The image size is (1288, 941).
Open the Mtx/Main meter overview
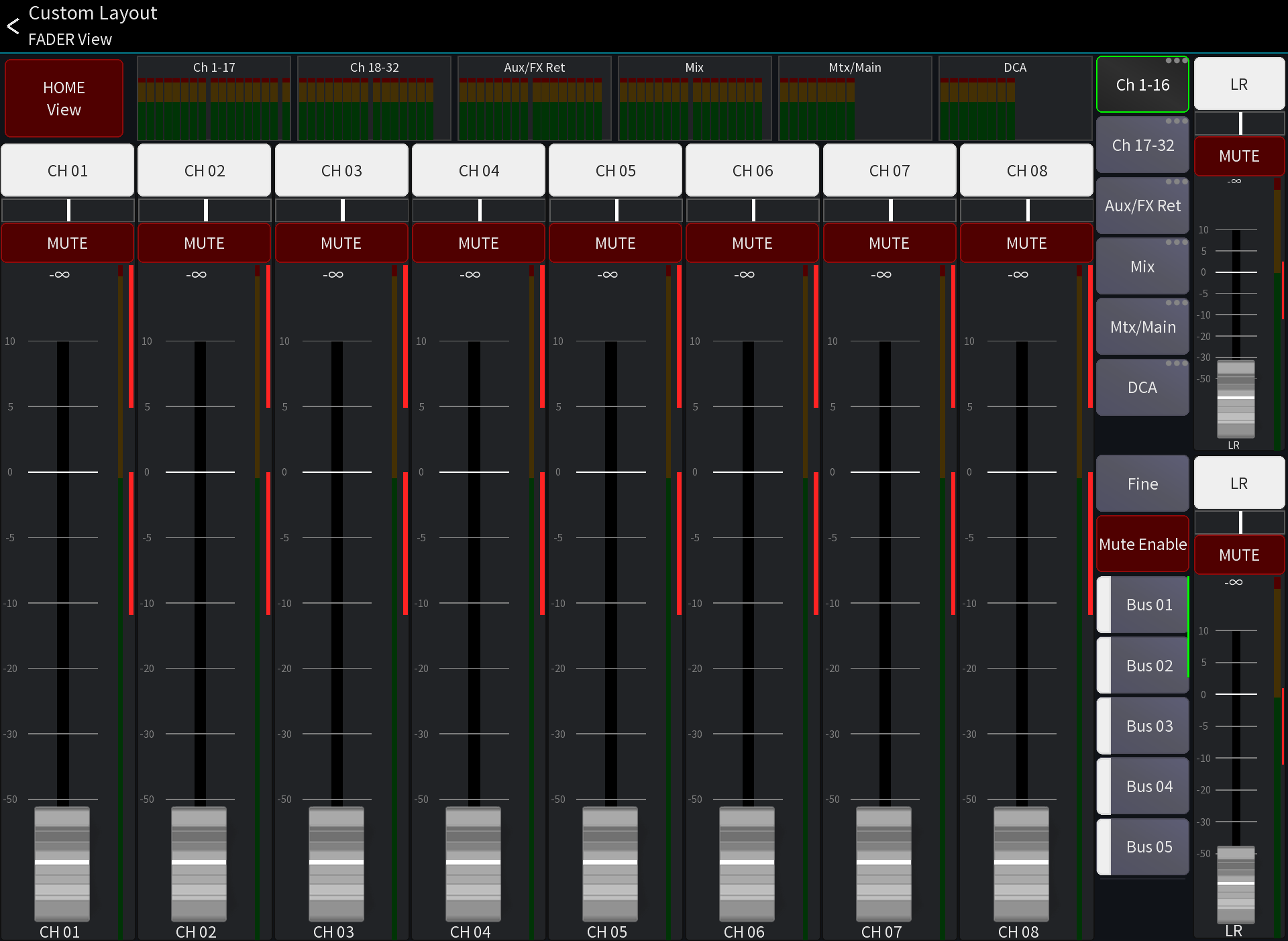pyautogui.click(x=855, y=99)
